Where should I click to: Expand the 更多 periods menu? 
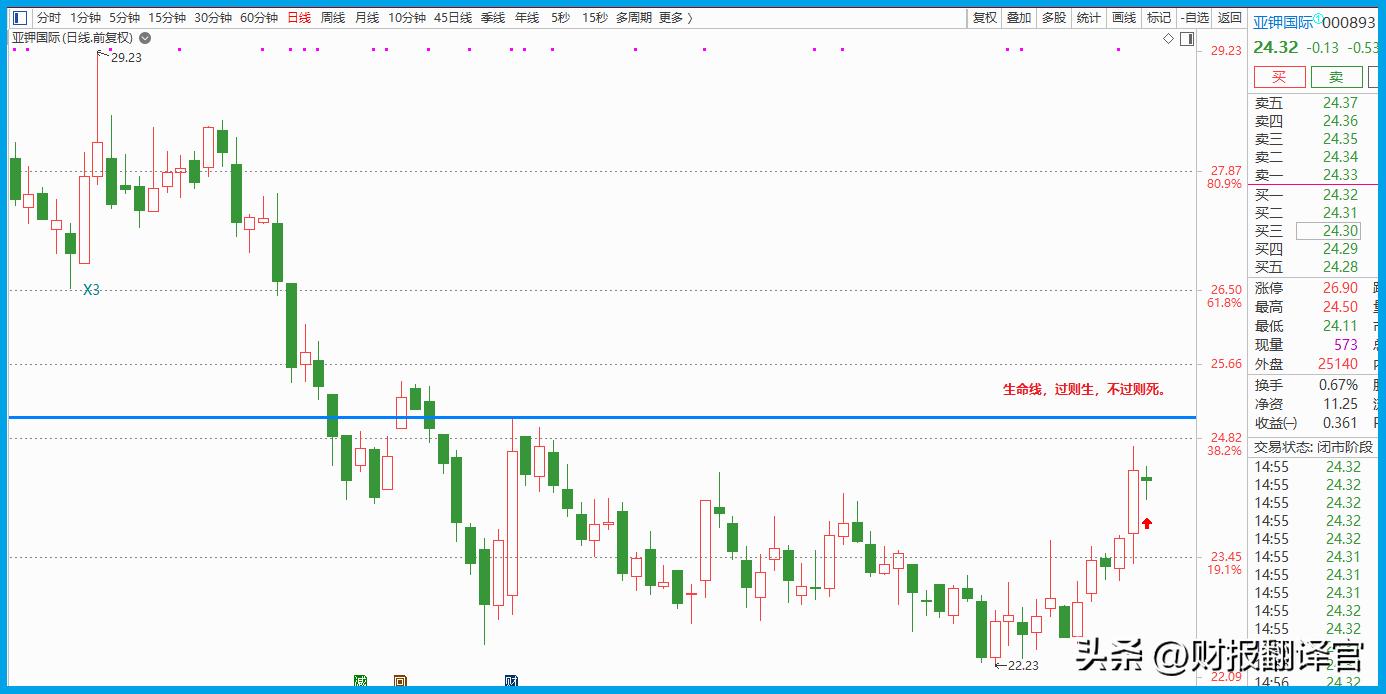coord(675,18)
